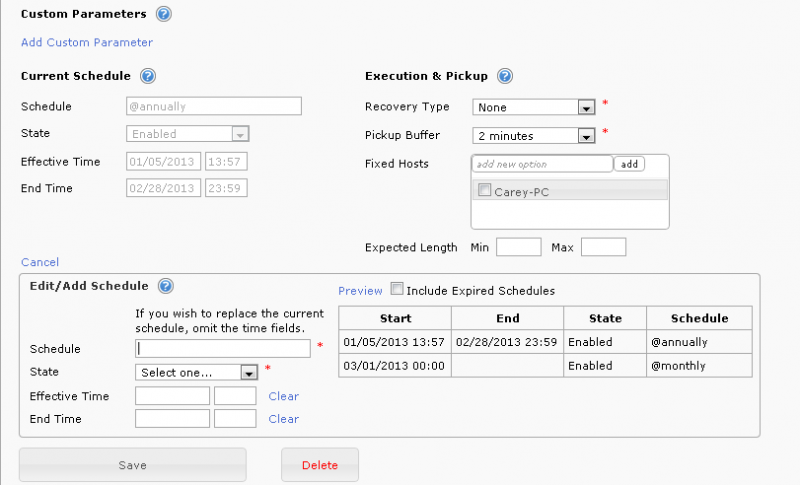Click the 01/05/2013 effective date field
Screen dimensions: 800x485
tap(163, 162)
